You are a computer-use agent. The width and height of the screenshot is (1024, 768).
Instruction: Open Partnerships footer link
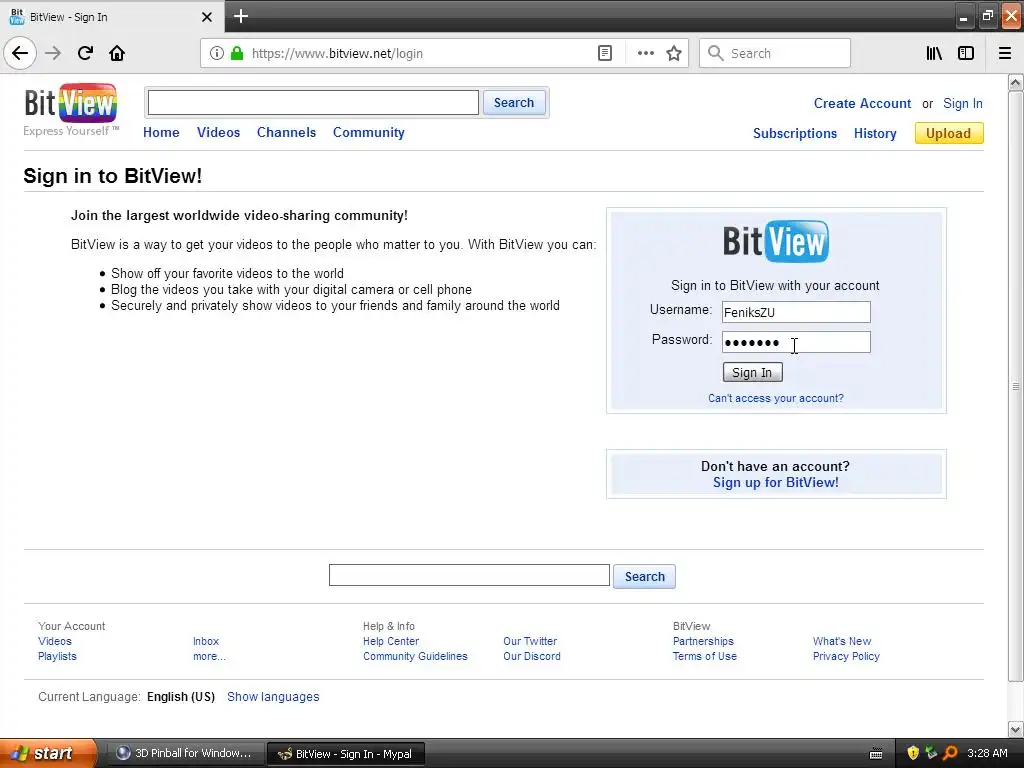pos(703,641)
